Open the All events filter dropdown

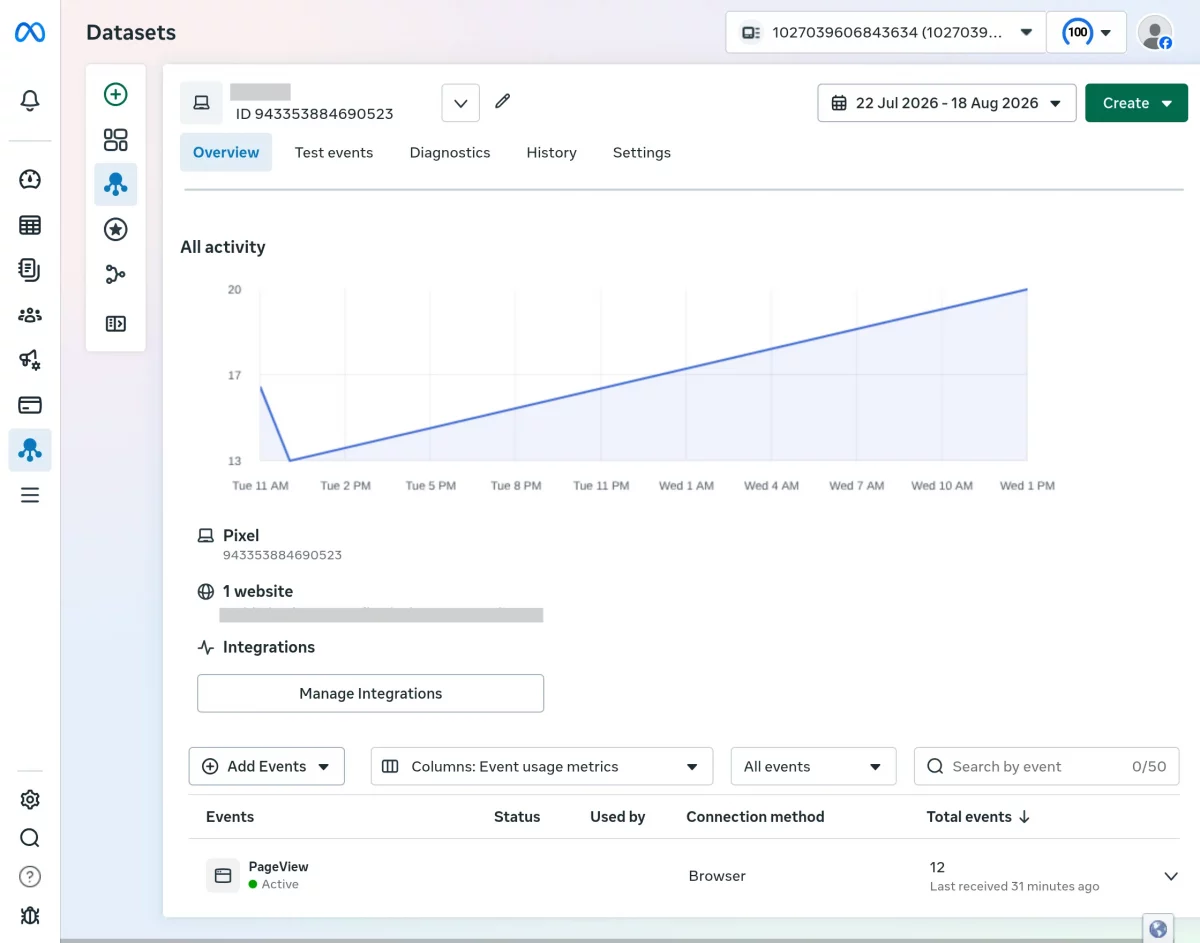point(813,766)
